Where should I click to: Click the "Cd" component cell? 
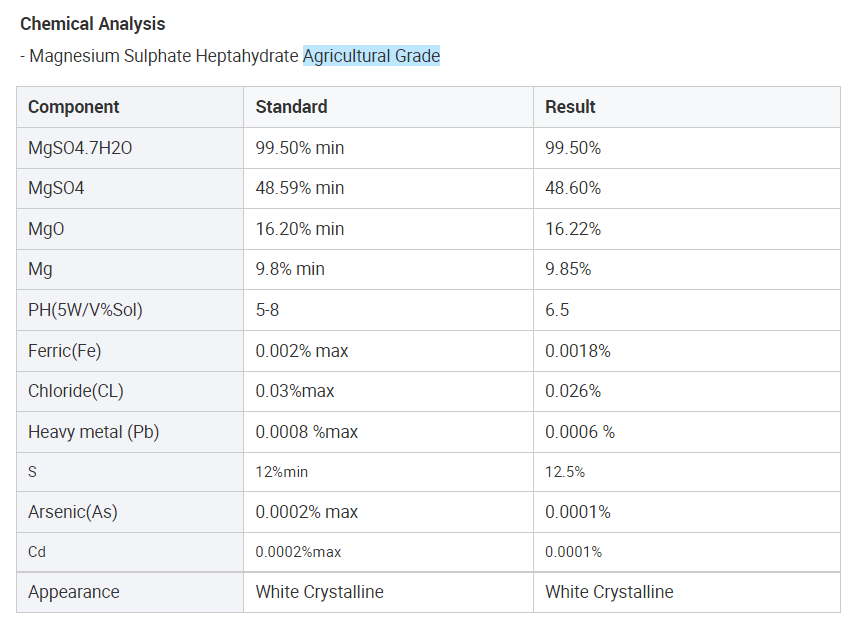pos(37,552)
